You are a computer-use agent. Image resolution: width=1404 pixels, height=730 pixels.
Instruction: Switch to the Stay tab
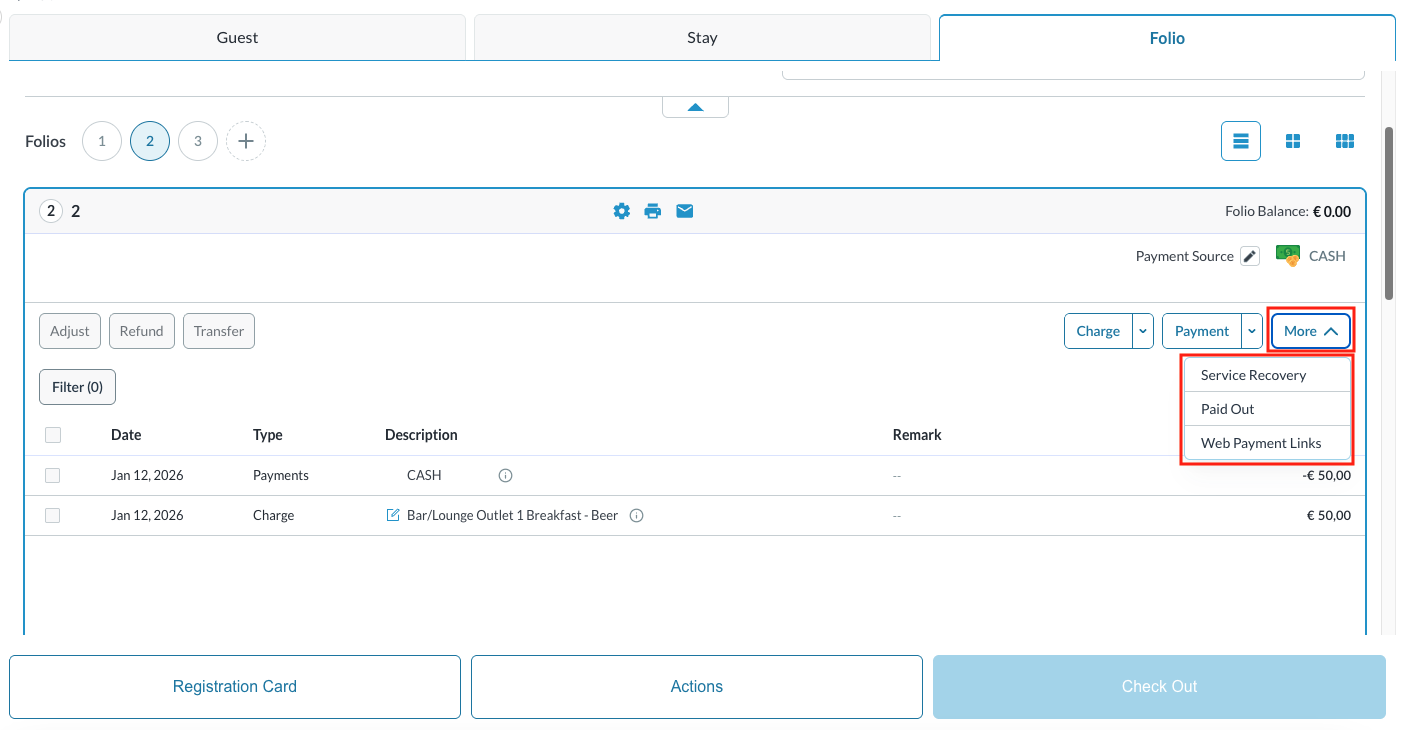[x=702, y=37]
